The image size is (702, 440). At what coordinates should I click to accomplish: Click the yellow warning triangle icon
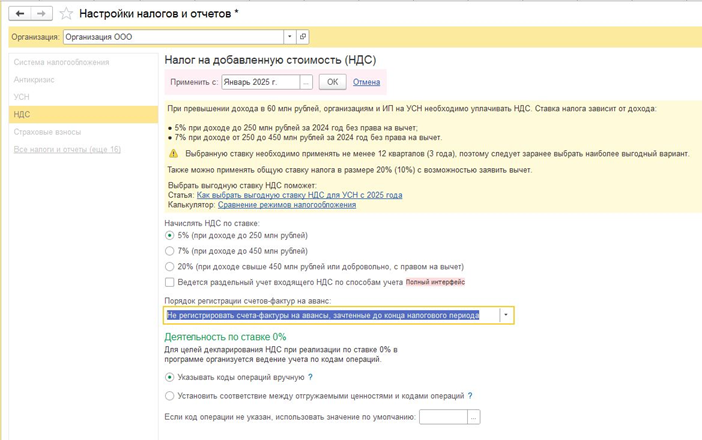[x=174, y=154]
